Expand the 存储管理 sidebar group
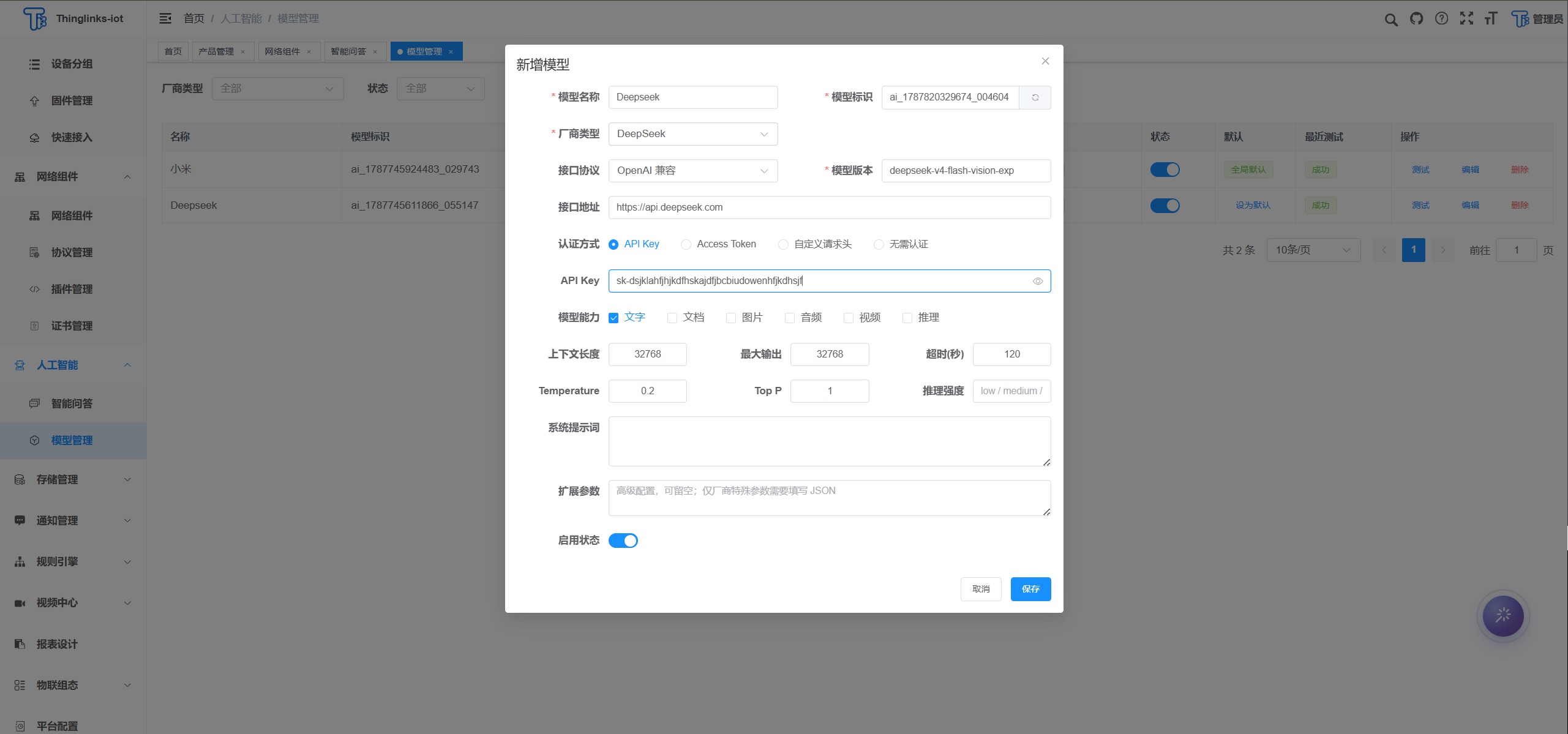 coord(73,479)
